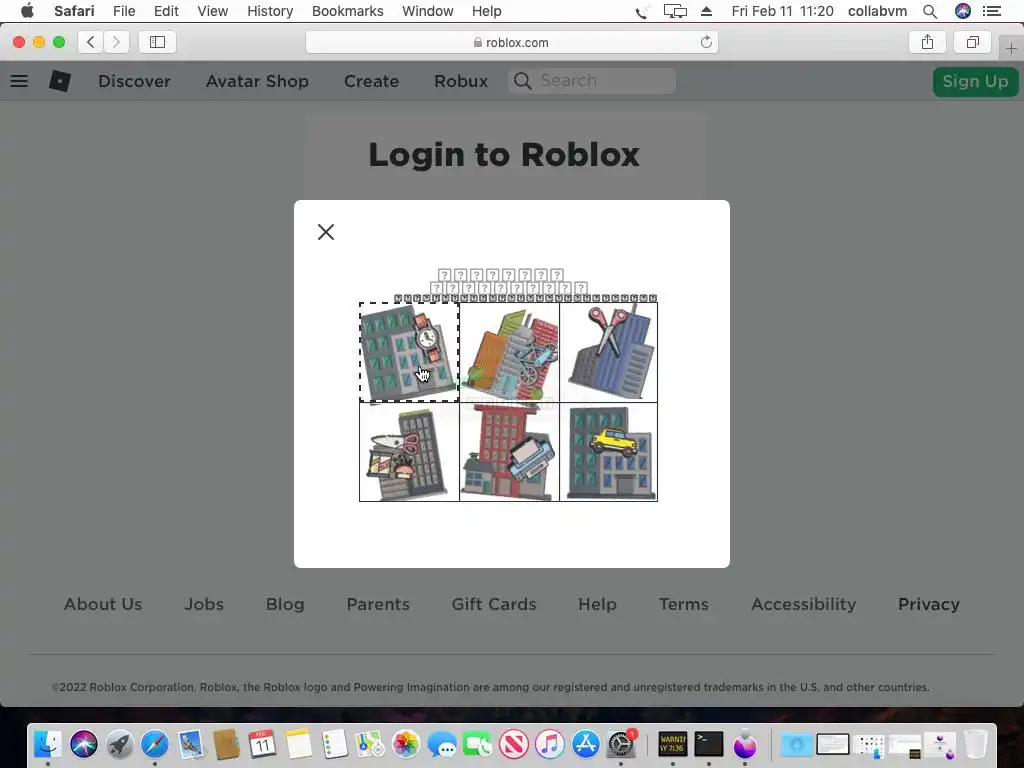
Task: Open the Safari menu
Action: [74, 11]
